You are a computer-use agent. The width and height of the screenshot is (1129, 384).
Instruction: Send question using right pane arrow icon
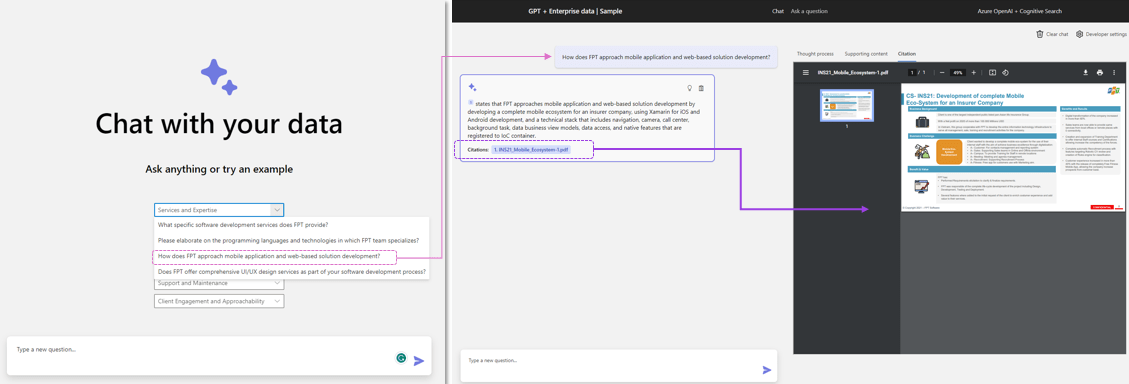[x=767, y=370]
